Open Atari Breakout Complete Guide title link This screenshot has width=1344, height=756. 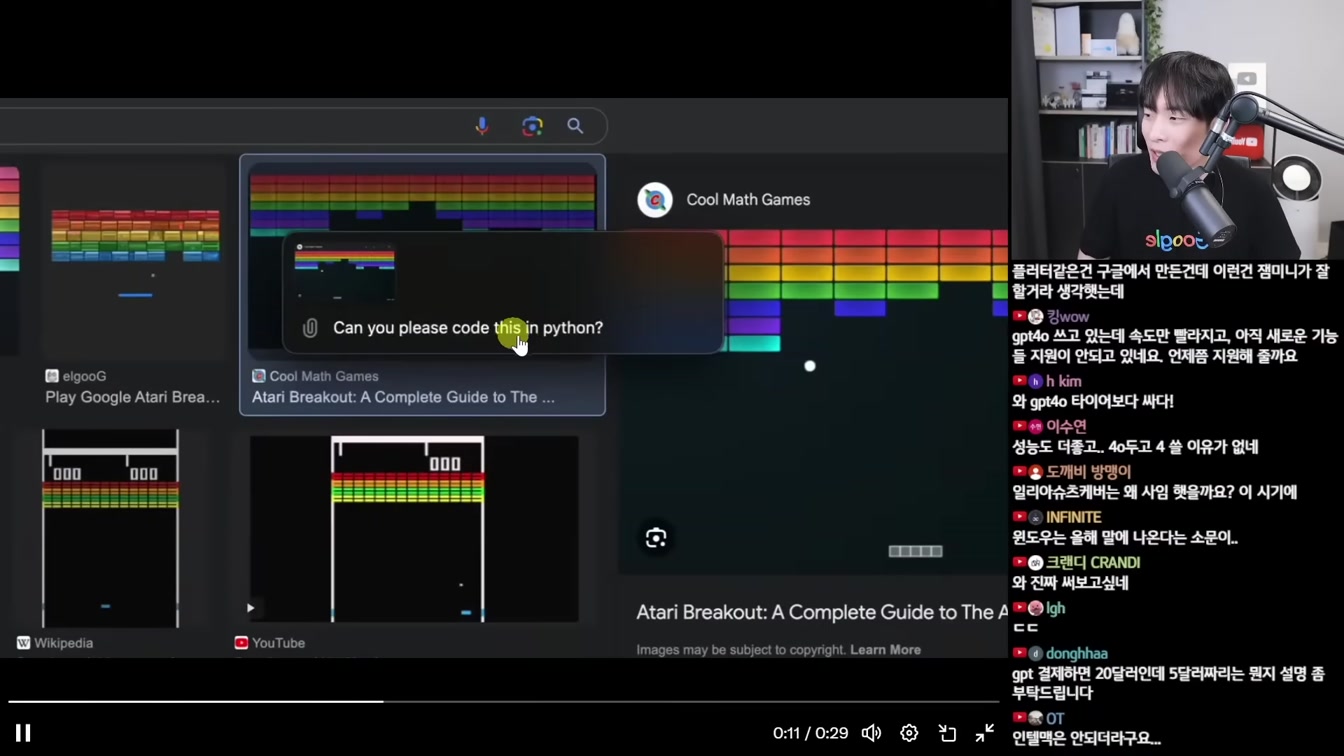821,612
